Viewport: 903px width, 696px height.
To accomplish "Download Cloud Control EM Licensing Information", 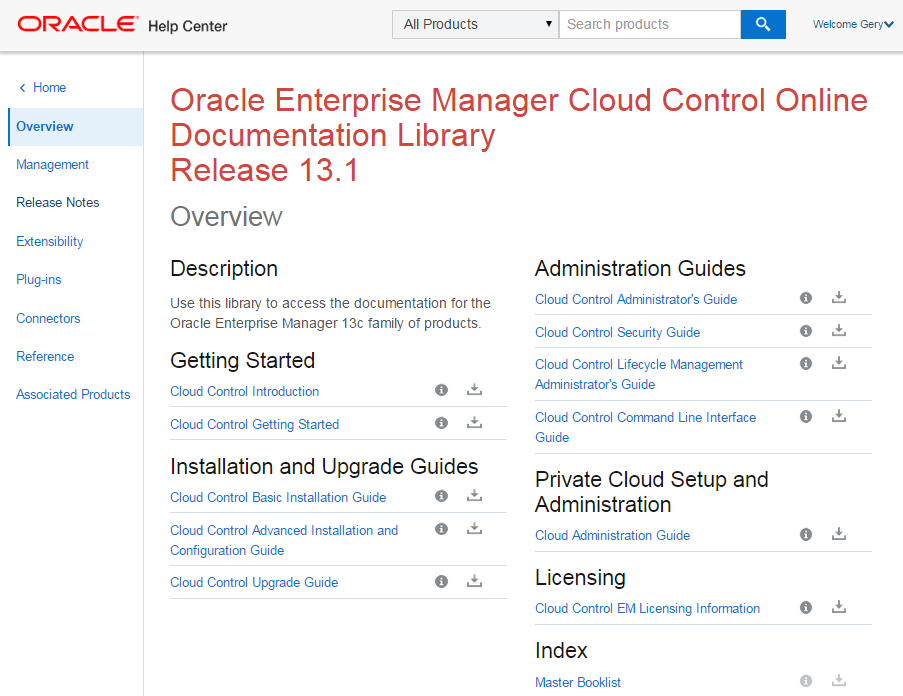I will click(838, 607).
